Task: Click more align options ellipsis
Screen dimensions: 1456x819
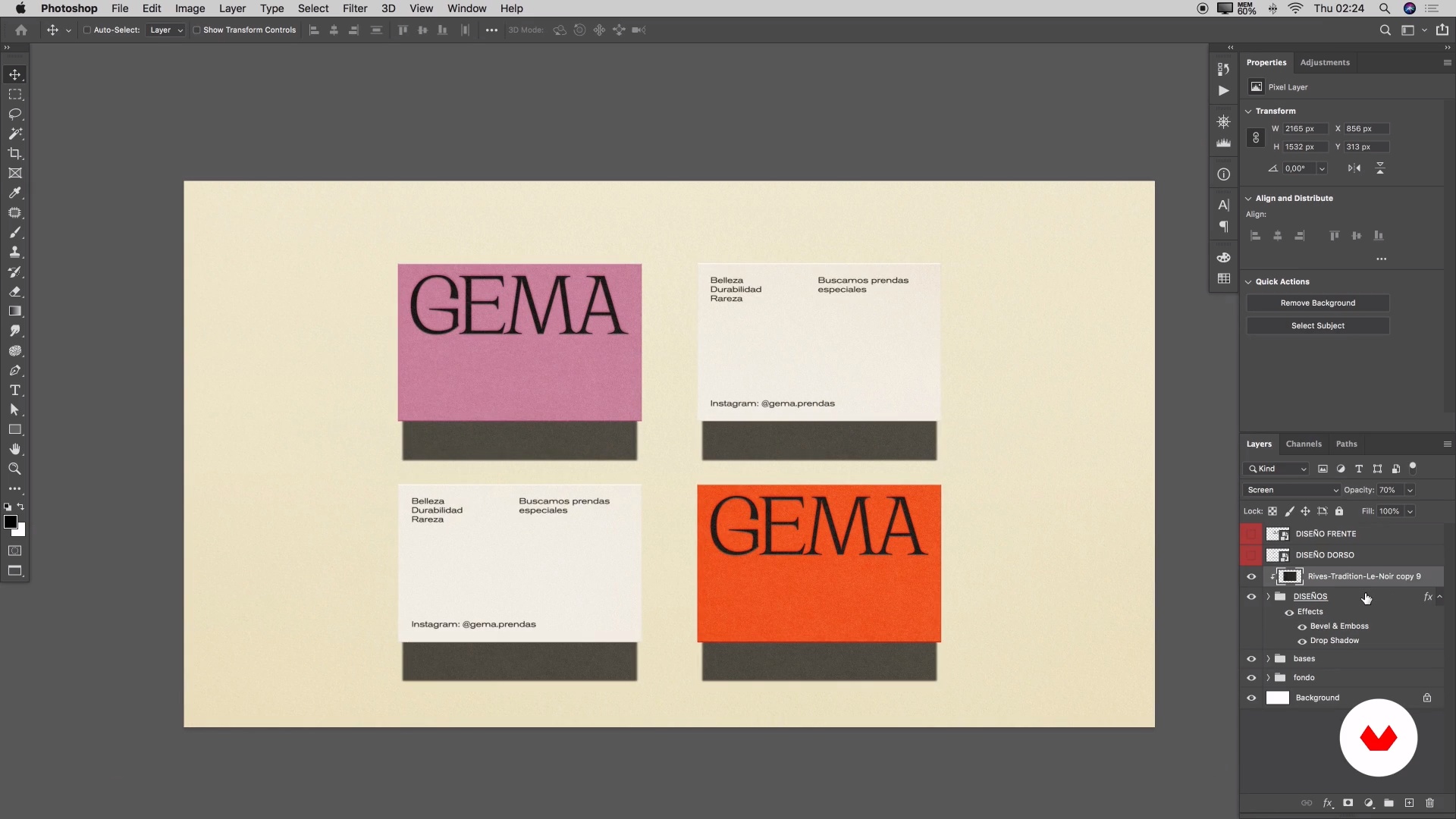Action: 1382,259
